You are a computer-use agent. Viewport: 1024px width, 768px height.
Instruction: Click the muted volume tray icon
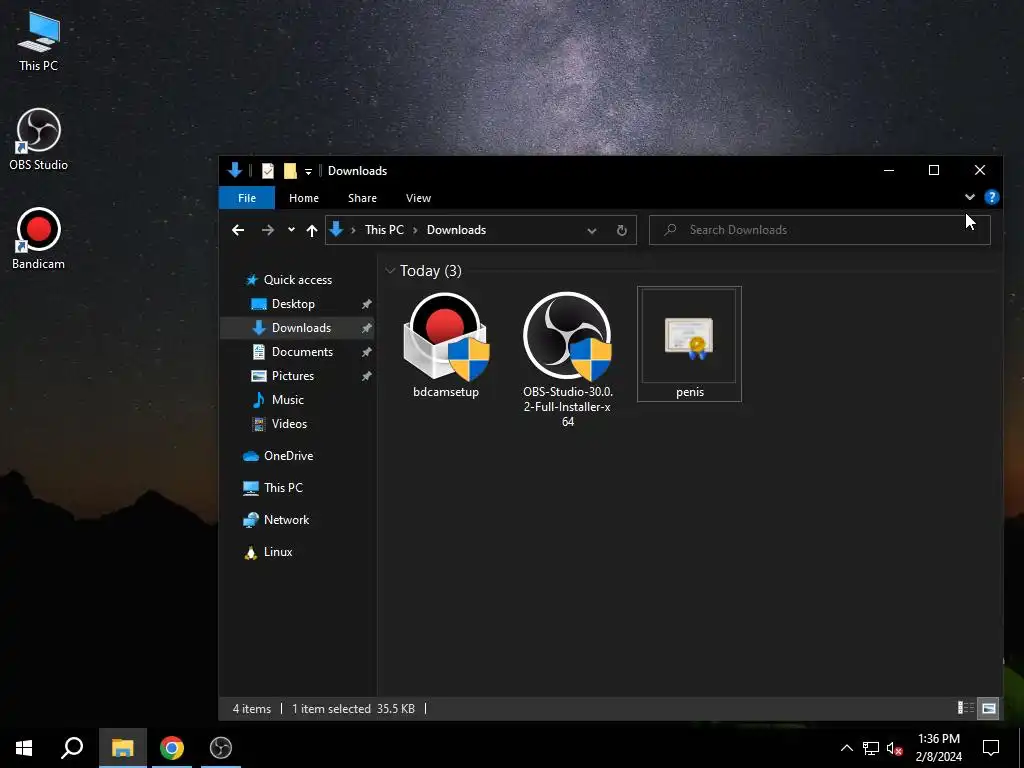tap(895, 748)
